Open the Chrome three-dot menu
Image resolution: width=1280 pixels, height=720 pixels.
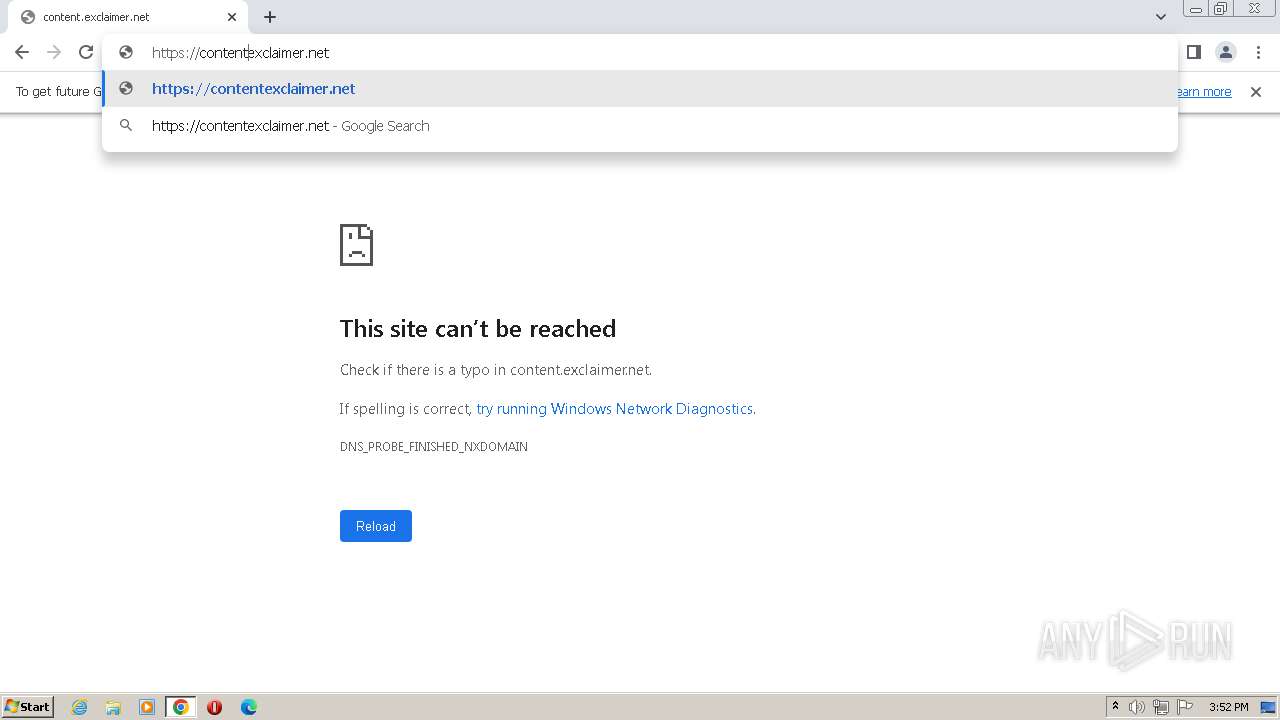tap(1258, 52)
